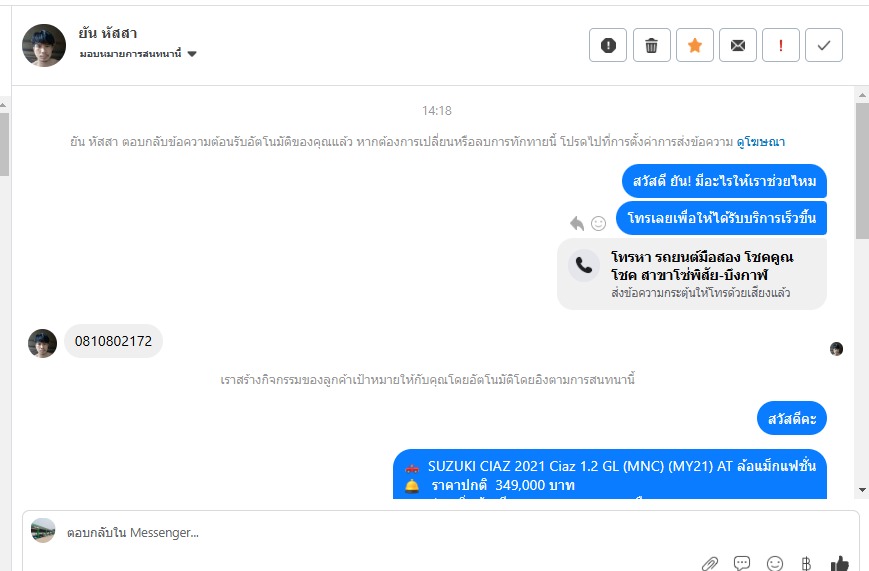869x571 pixels.
Task: Click chat scrollbar down arrow
Action: [x=862, y=490]
